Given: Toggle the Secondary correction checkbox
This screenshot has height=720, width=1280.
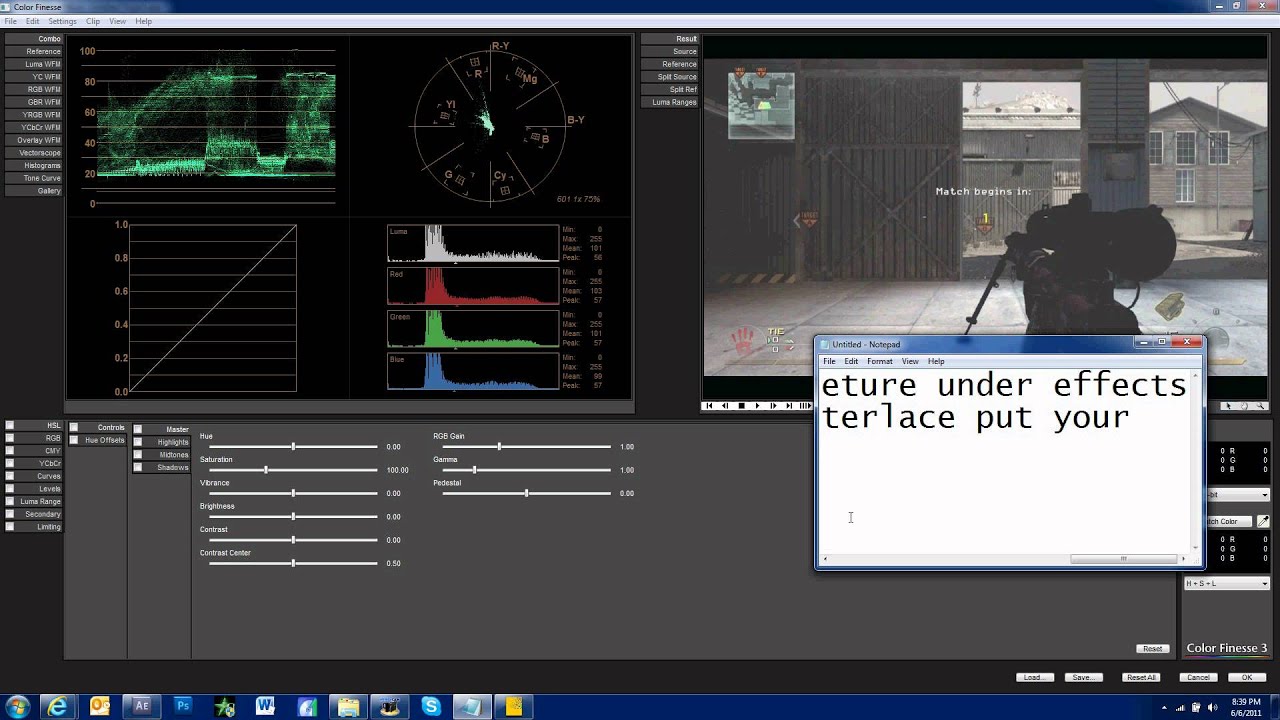Looking at the screenshot, I should [x=10, y=514].
